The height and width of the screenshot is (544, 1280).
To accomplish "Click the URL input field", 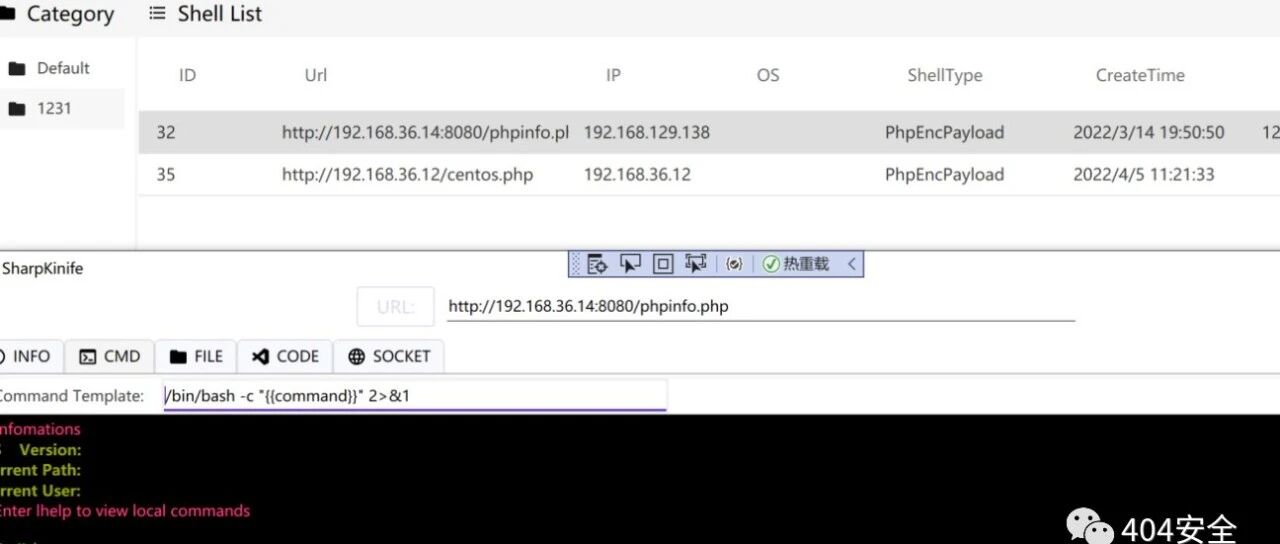I will click(761, 306).
